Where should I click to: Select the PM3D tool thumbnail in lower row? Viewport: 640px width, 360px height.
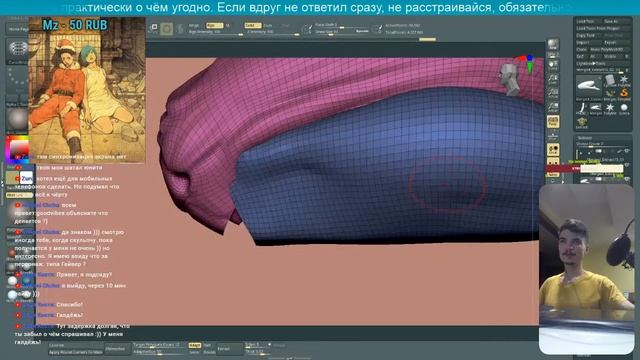(x=582, y=108)
